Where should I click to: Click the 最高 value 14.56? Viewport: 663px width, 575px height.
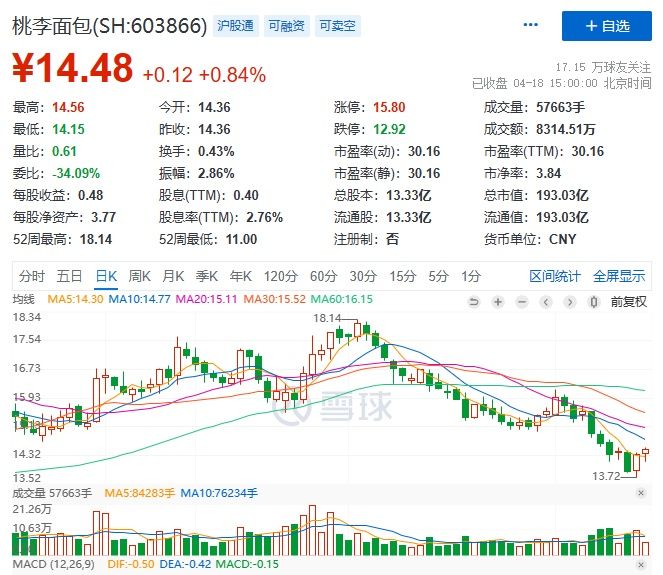[x=68, y=107]
